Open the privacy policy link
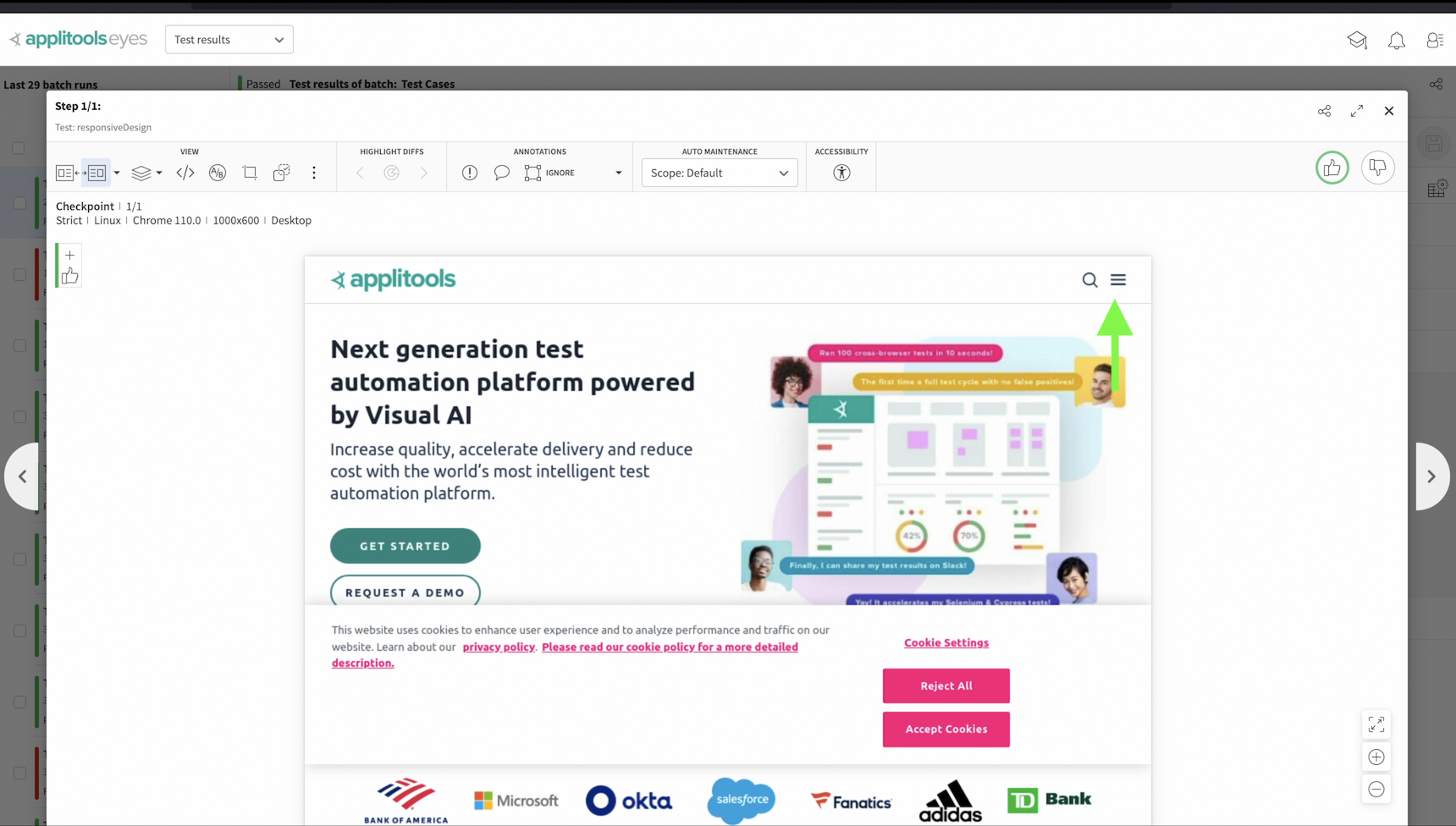Image resolution: width=1456 pixels, height=826 pixels. coord(499,647)
